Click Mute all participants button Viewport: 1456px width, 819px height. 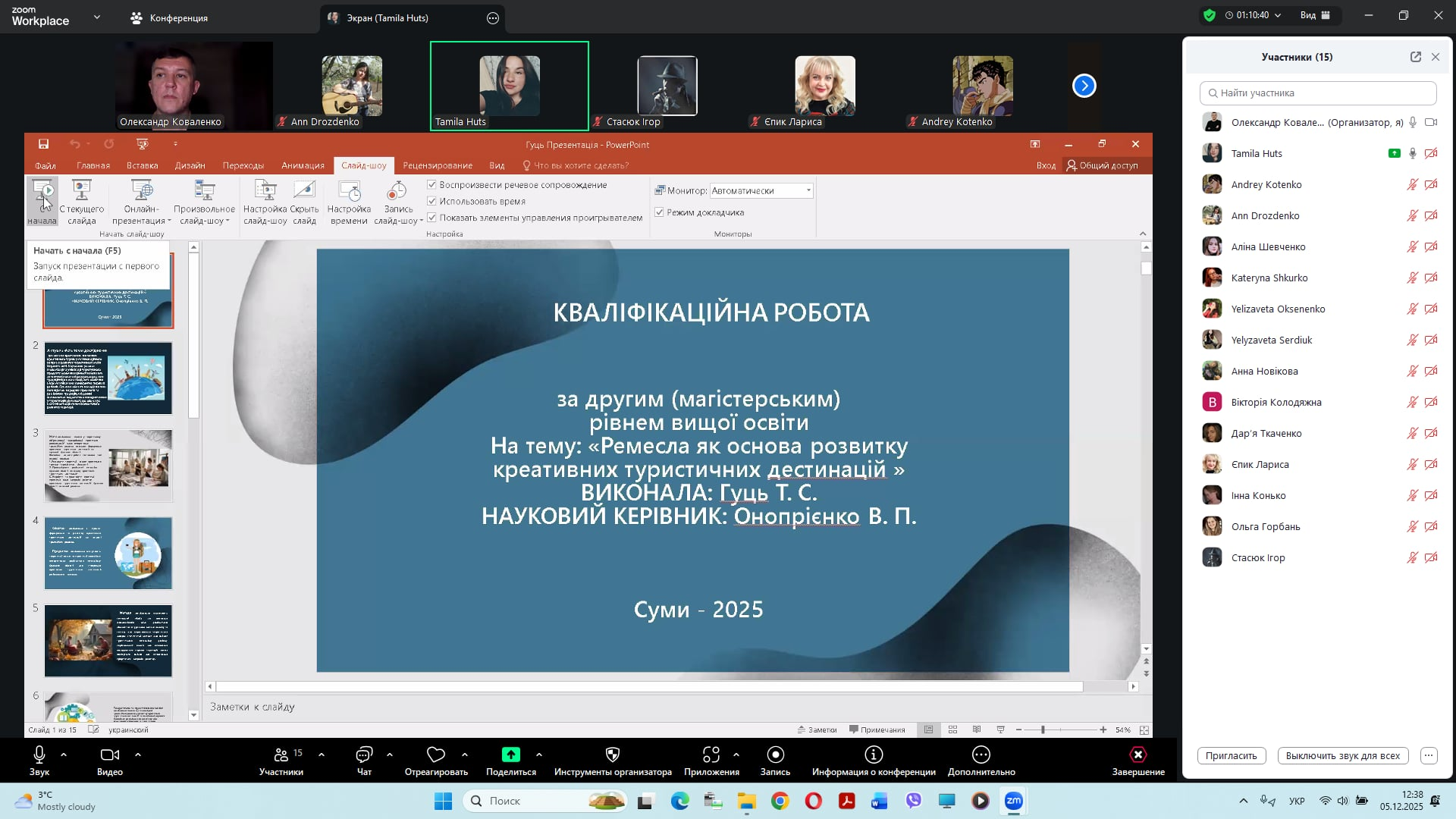pyautogui.click(x=1342, y=756)
